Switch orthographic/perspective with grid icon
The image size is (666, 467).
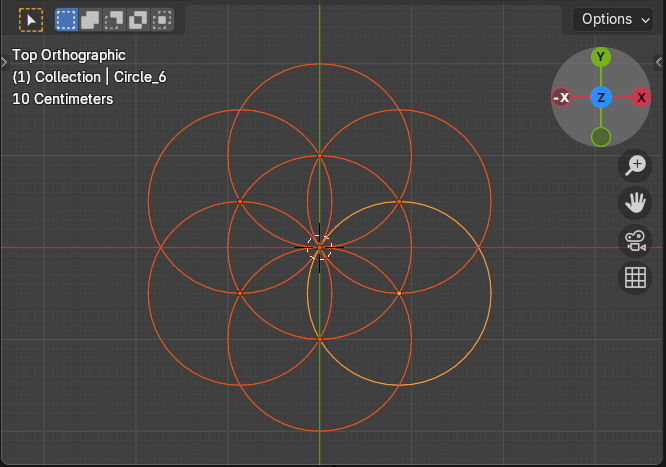click(635, 278)
